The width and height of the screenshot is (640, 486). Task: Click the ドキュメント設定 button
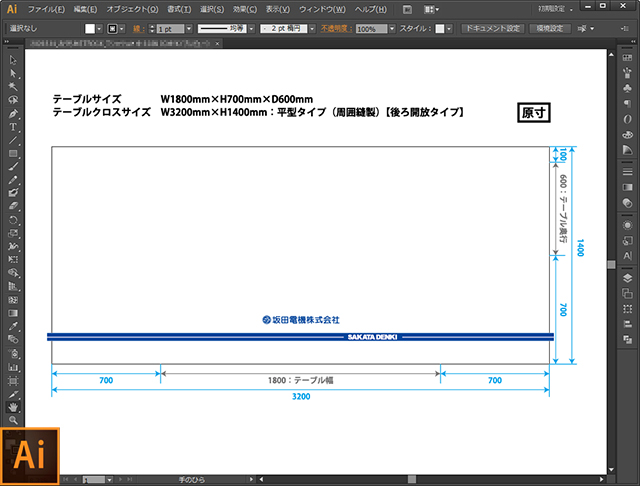[492, 30]
